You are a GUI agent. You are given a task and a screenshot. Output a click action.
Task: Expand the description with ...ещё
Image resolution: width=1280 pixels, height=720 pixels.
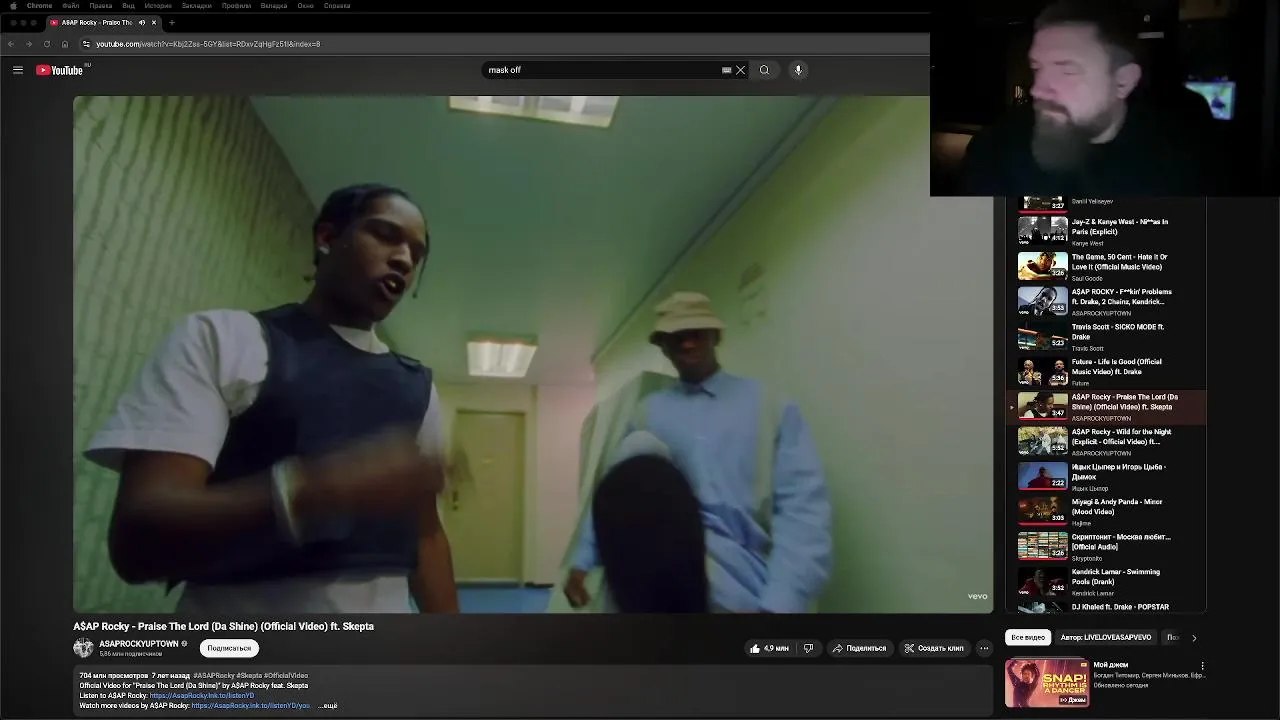[x=328, y=706]
